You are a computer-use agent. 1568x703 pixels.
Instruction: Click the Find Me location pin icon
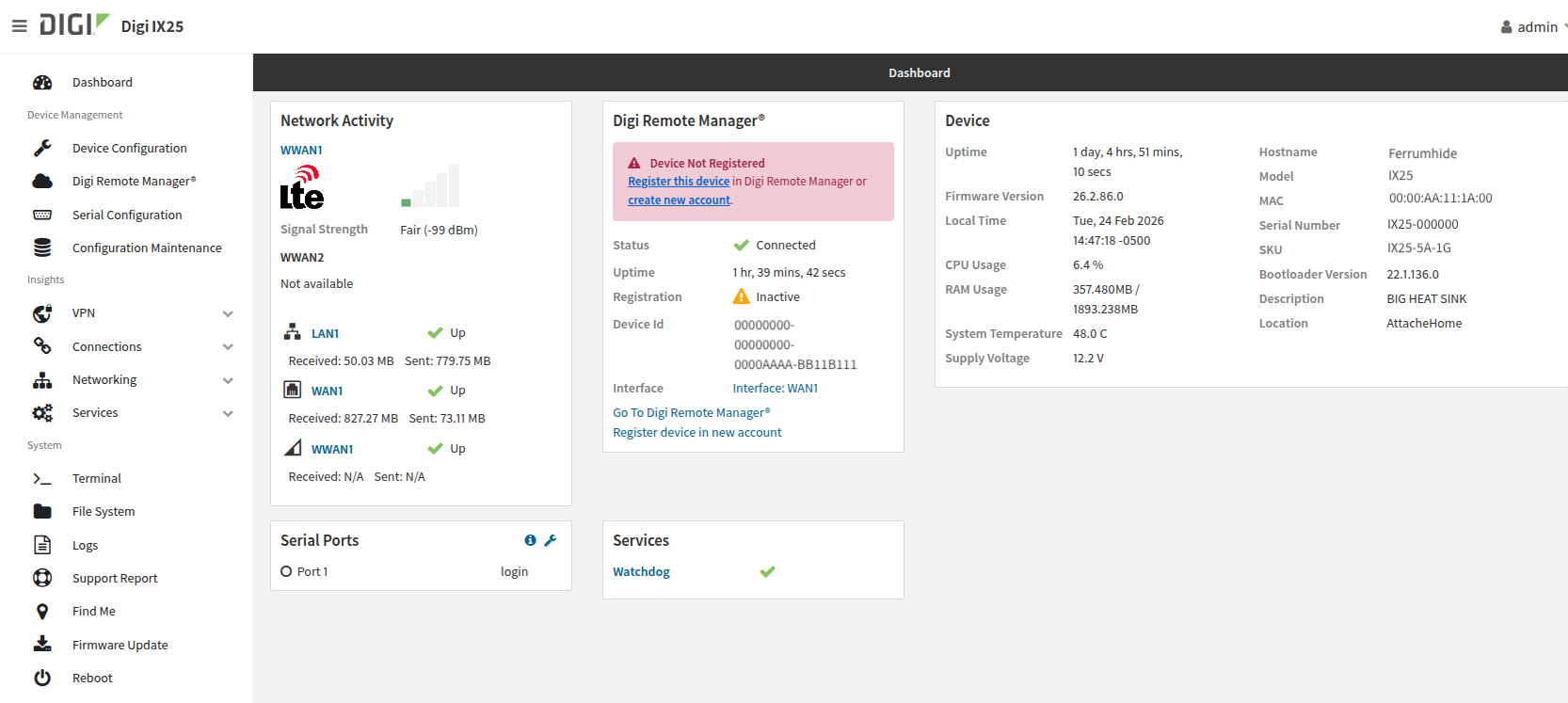pos(42,612)
